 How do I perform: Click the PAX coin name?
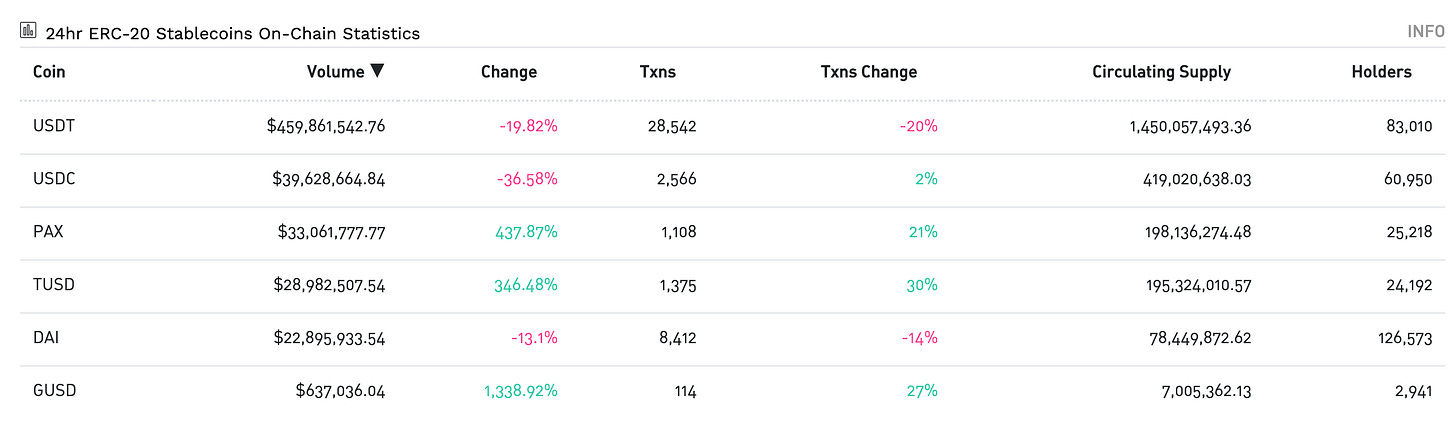(x=47, y=232)
